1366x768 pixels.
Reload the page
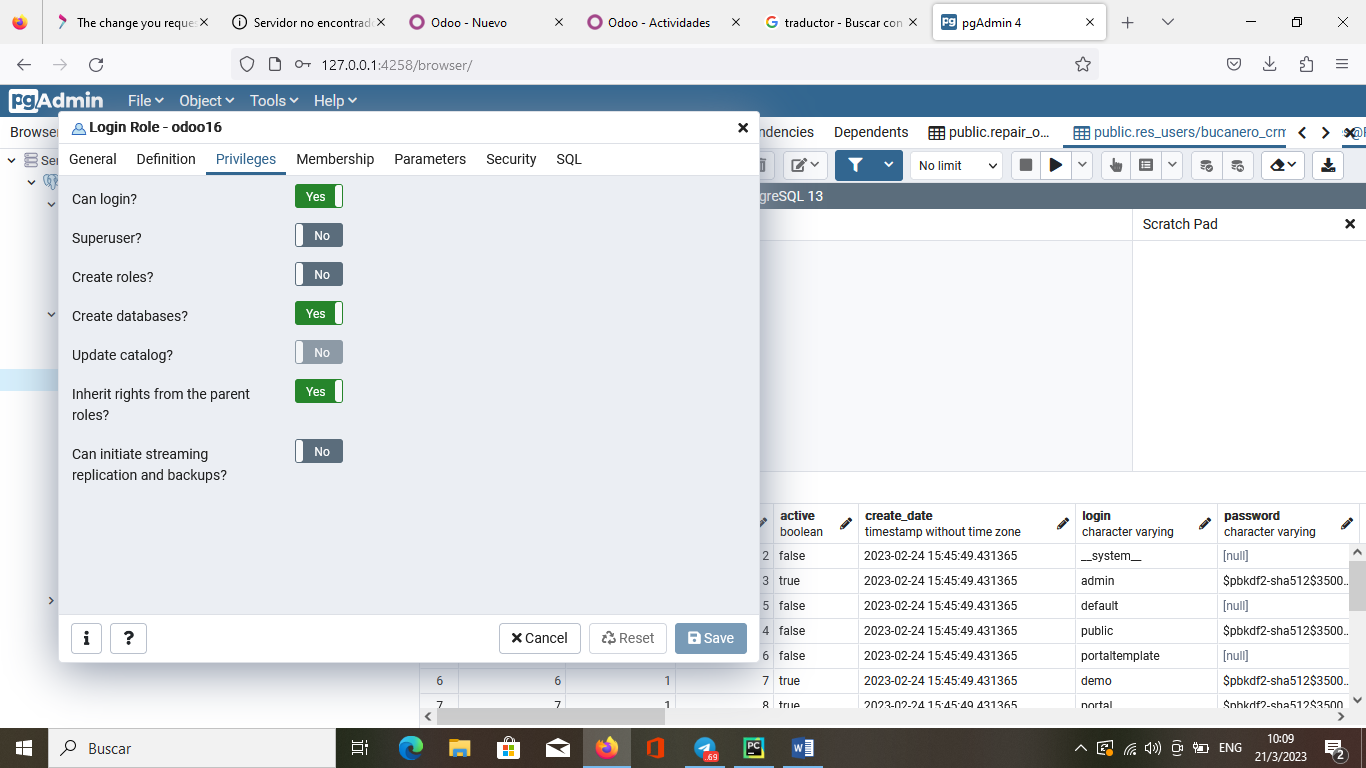tap(96, 64)
